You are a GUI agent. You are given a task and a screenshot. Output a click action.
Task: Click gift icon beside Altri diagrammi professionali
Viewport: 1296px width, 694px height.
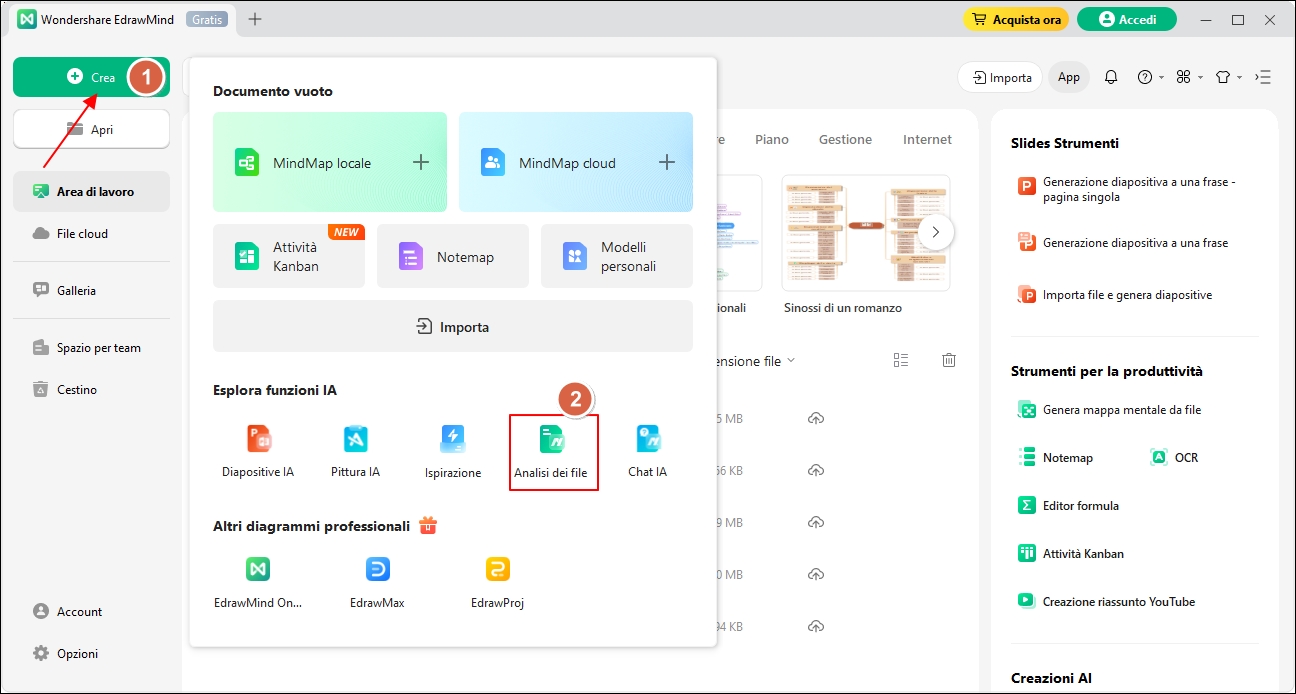pyautogui.click(x=428, y=525)
